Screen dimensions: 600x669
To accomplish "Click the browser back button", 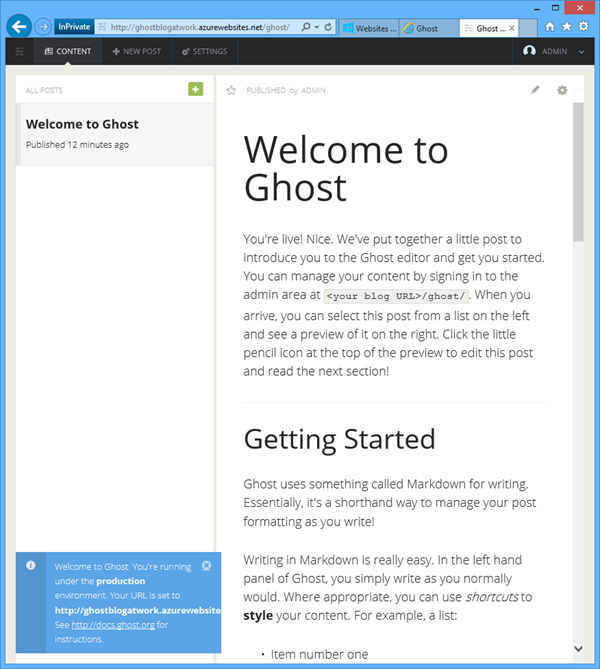I will pos(18,27).
